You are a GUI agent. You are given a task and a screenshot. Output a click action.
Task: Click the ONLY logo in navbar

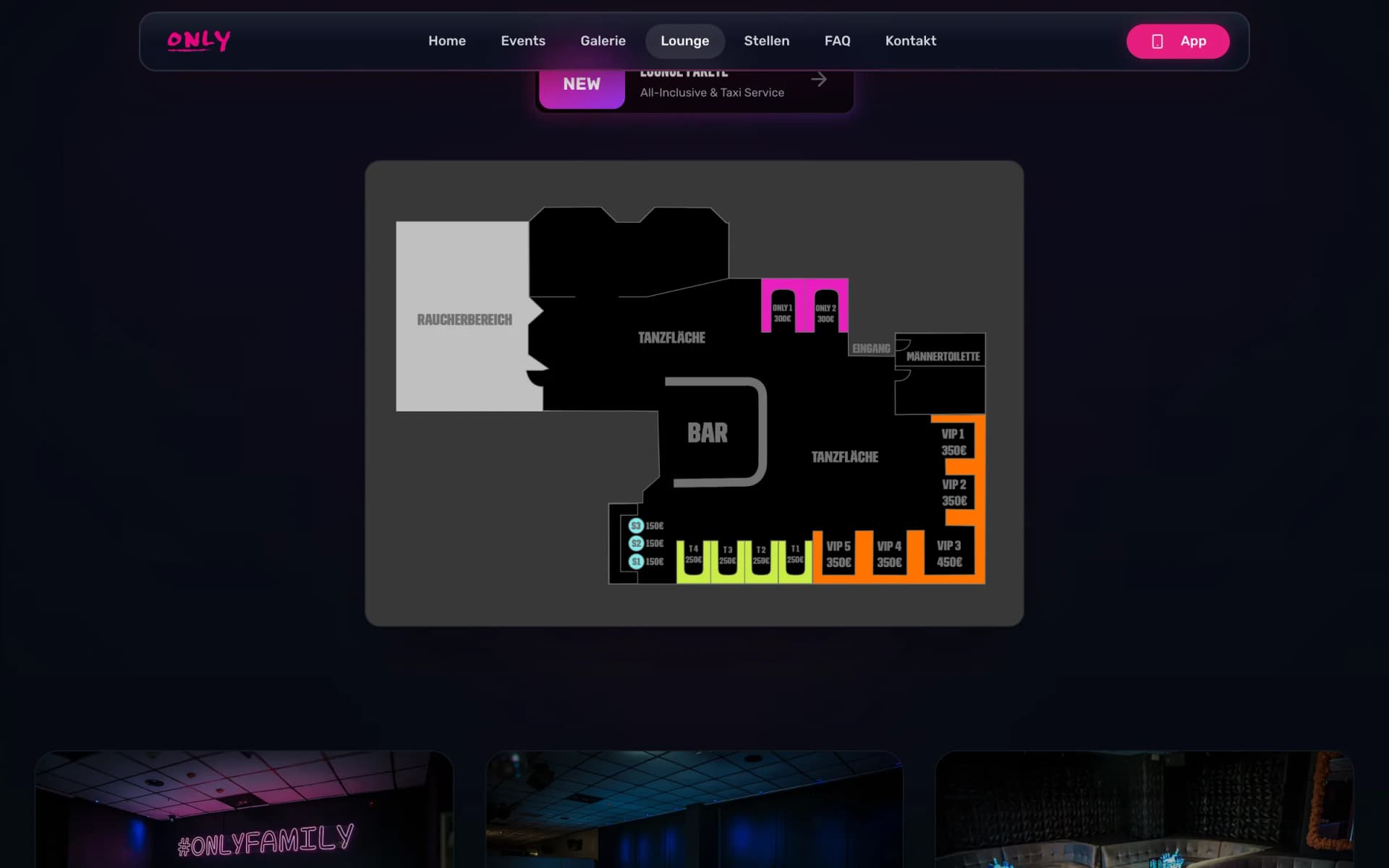199,41
